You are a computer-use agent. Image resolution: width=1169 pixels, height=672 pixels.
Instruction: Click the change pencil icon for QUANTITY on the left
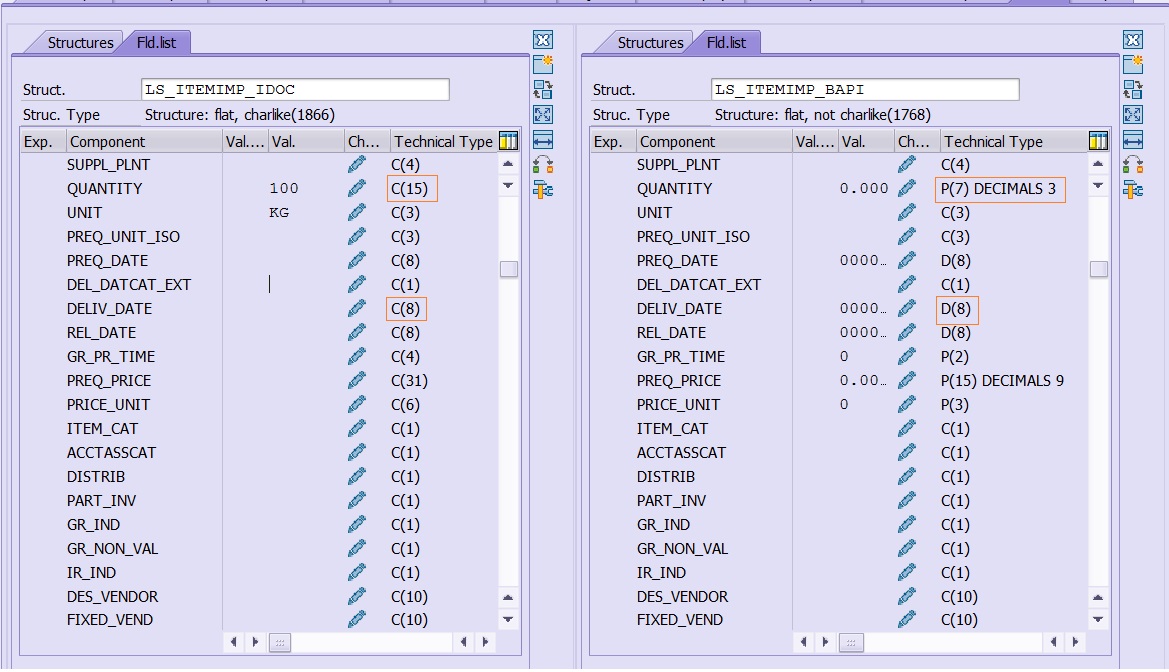[x=356, y=188]
